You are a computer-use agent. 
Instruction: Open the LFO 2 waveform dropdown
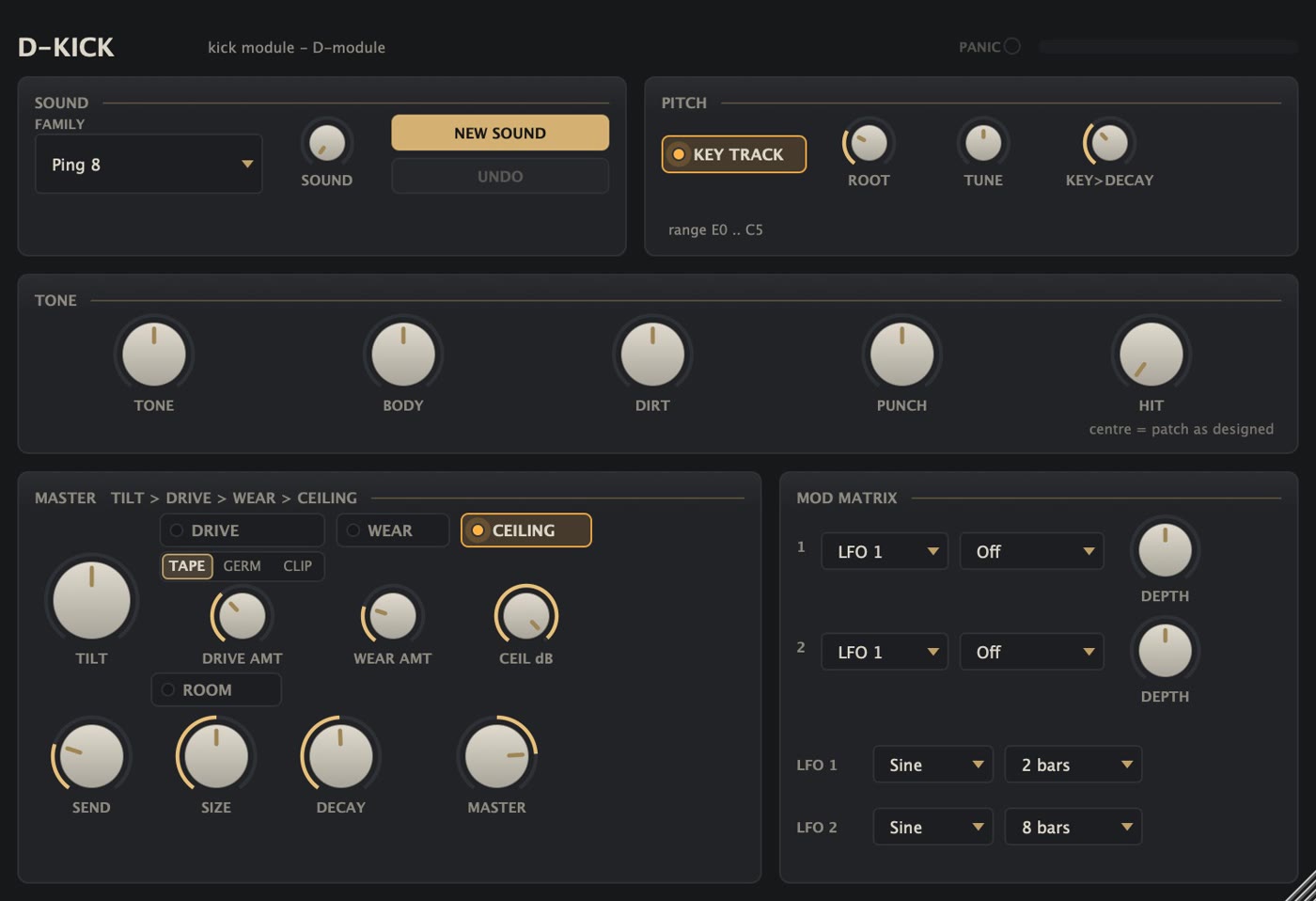(x=933, y=827)
